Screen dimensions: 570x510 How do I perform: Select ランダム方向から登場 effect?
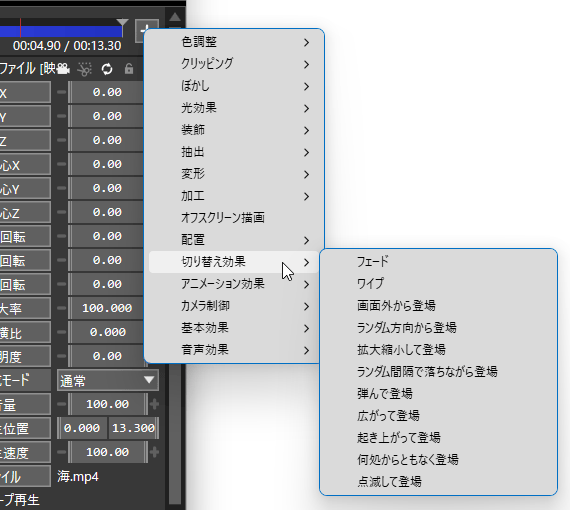438,328
